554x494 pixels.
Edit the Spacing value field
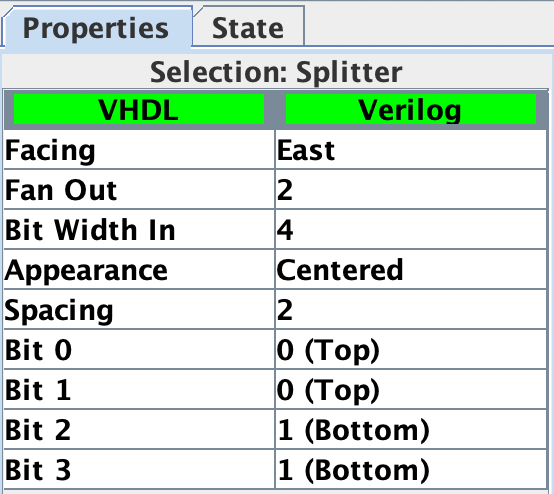411,310
